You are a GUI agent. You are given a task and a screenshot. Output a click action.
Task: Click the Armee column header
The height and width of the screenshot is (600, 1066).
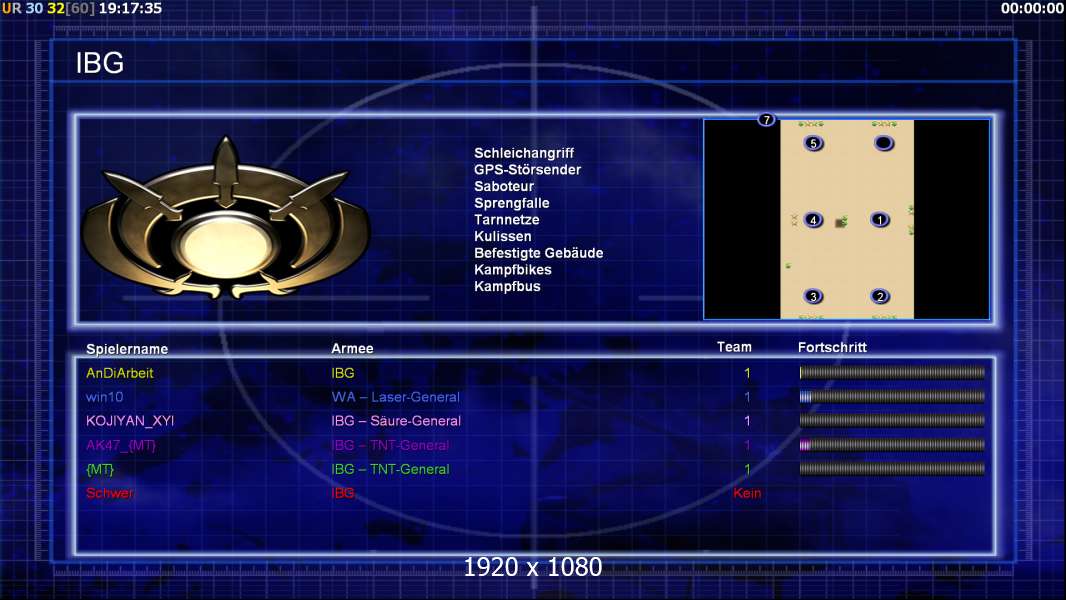coord(352,349)
